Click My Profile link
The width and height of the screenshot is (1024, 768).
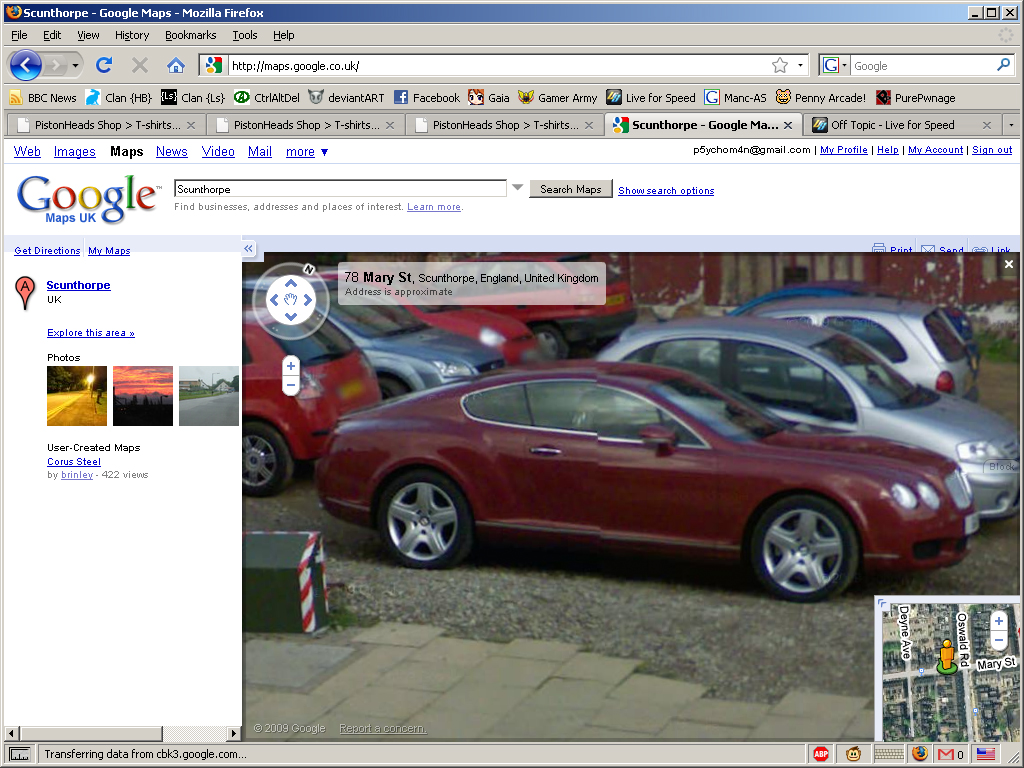pos(844,150)
